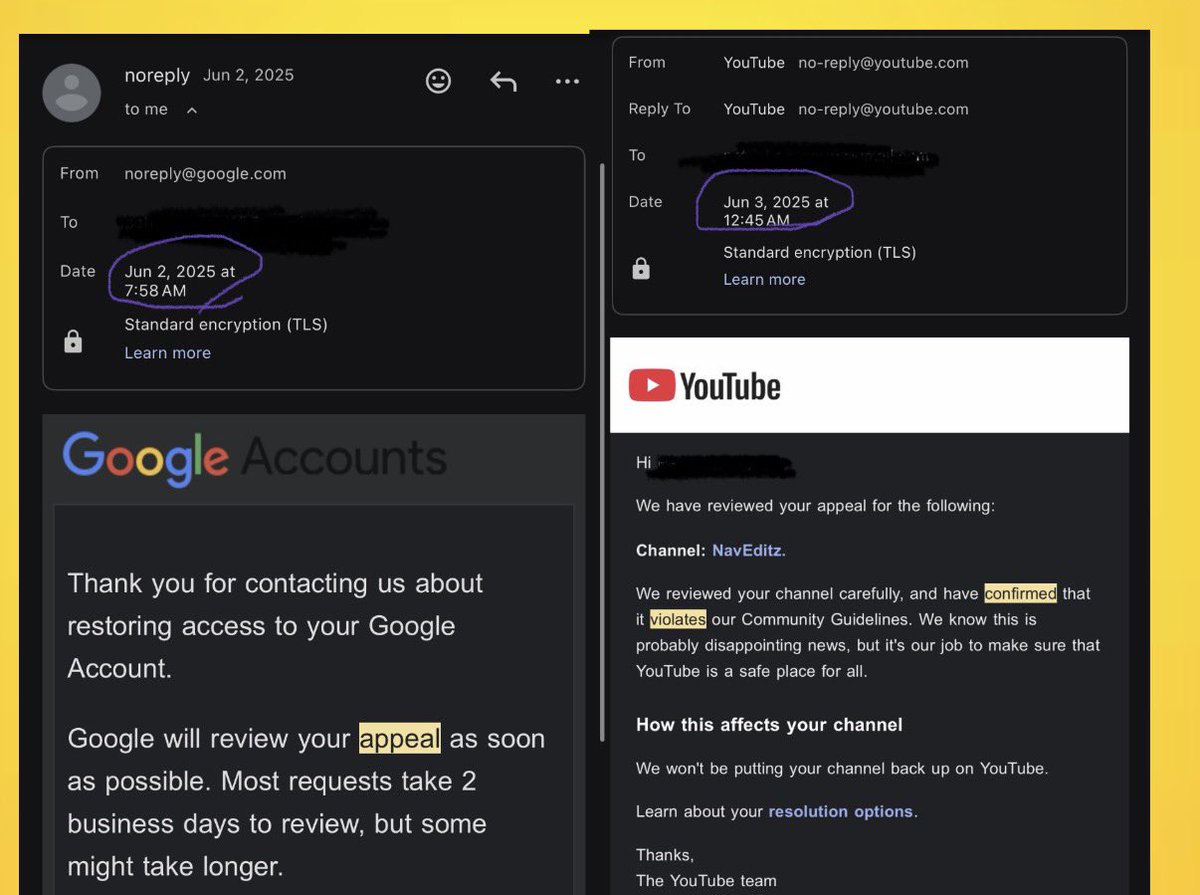
Task: Open 'Learn more' in the YouTube email details
Action: (x=764, y=280)
